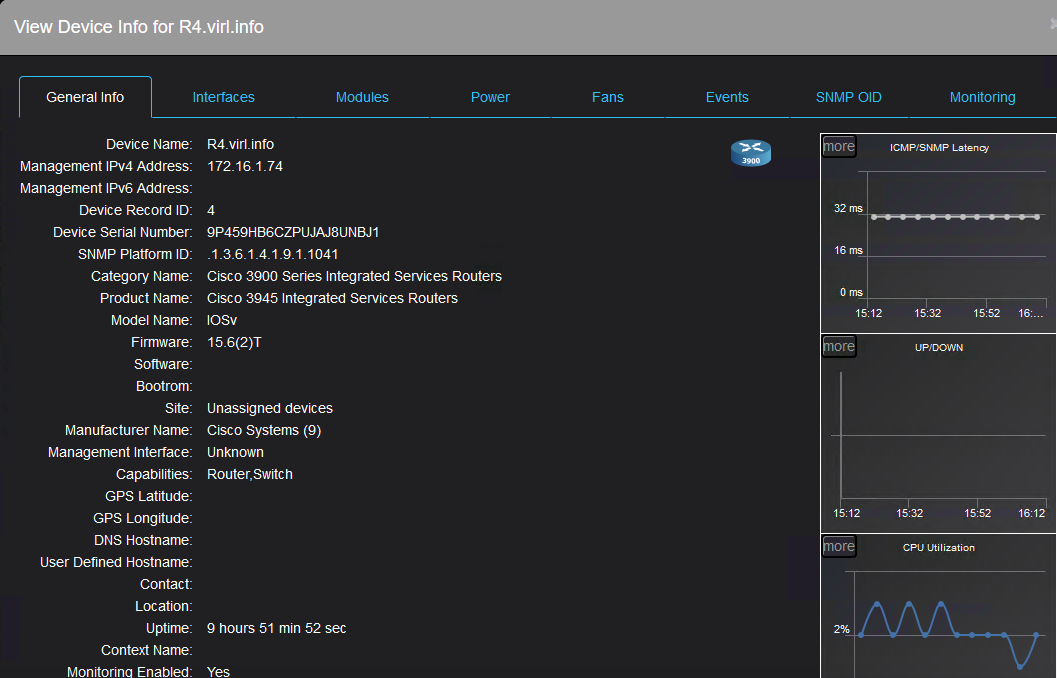Click the 'UP/DOWN' chart title

[938, 348]
